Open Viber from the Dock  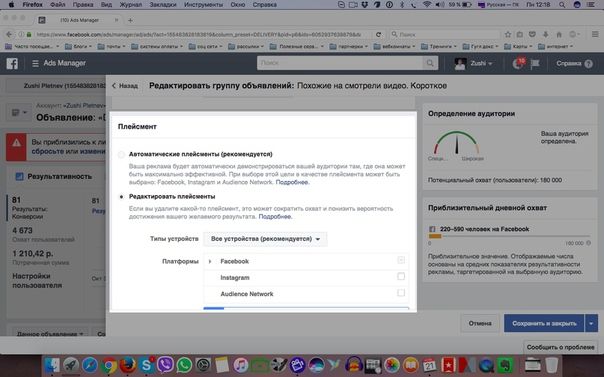(165, 365)
